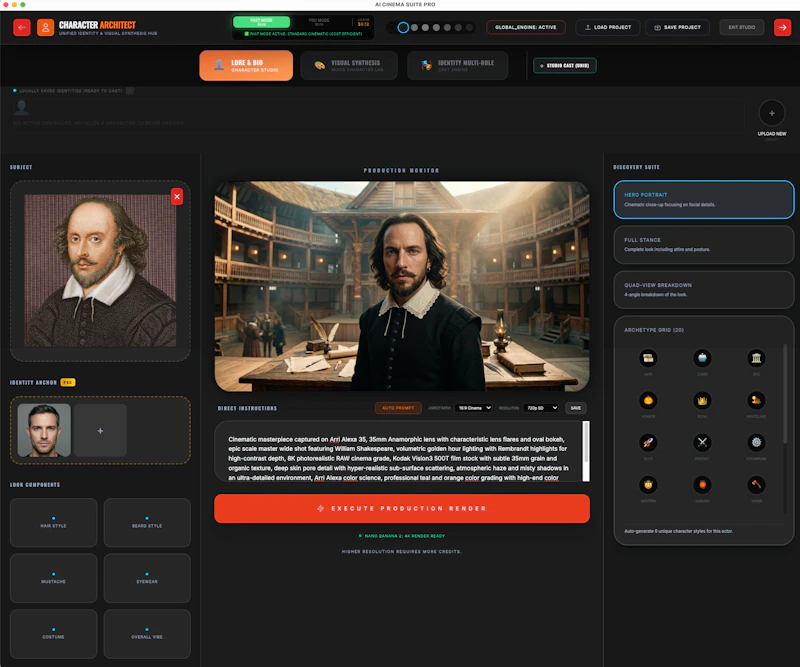Click Execute Production Render
Image resolution: width=800 pixels, height=667 pixels.
point(402,509)
